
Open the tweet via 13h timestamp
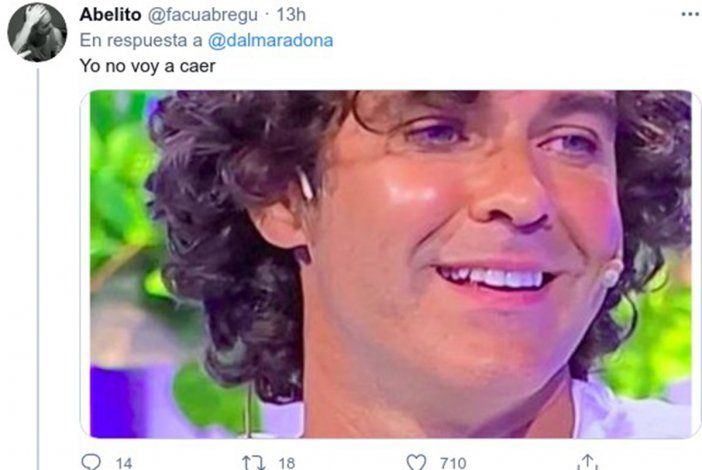291,15
